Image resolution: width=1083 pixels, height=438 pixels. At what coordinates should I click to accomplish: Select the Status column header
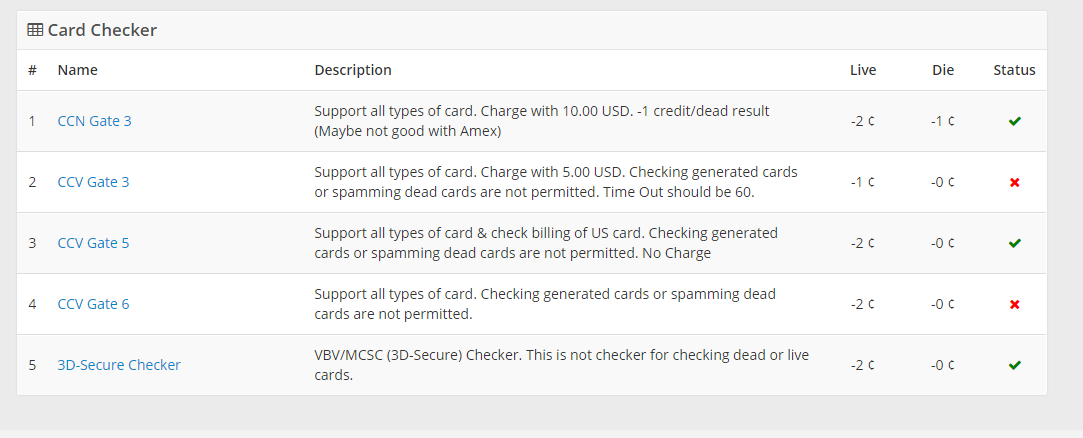(1014, 70)
